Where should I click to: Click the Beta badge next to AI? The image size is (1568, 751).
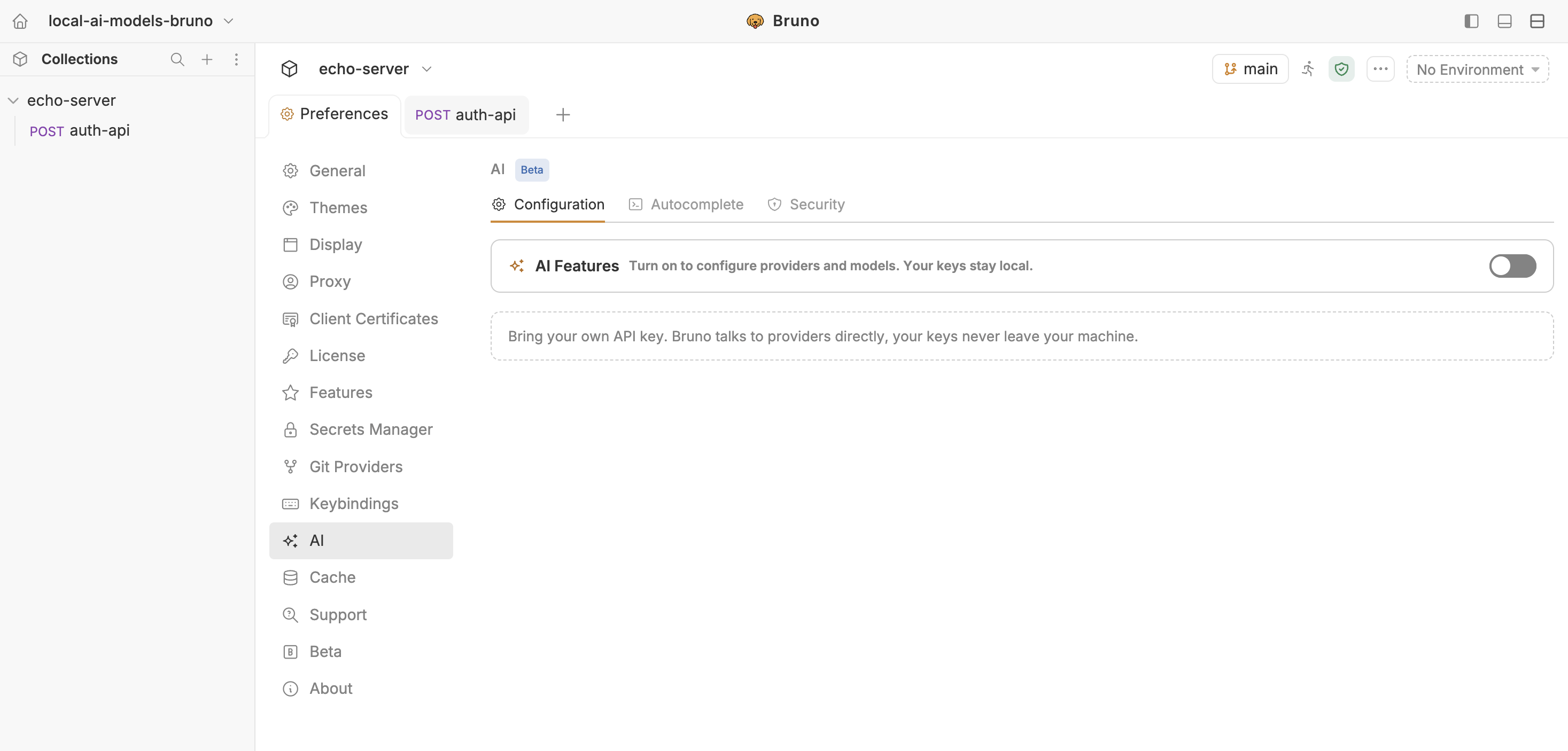tap(532, 170)
